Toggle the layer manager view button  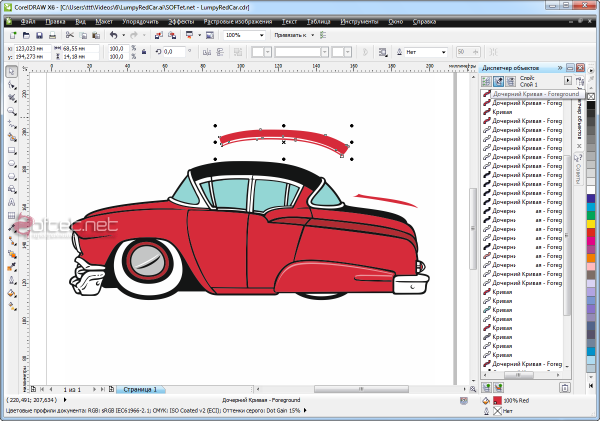click(512, 80)
